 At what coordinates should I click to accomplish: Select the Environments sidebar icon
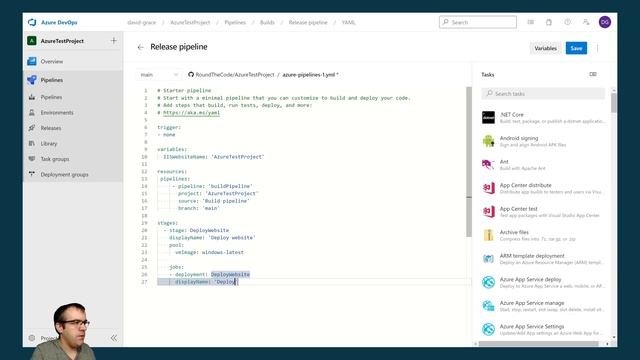tap(32, 112)
